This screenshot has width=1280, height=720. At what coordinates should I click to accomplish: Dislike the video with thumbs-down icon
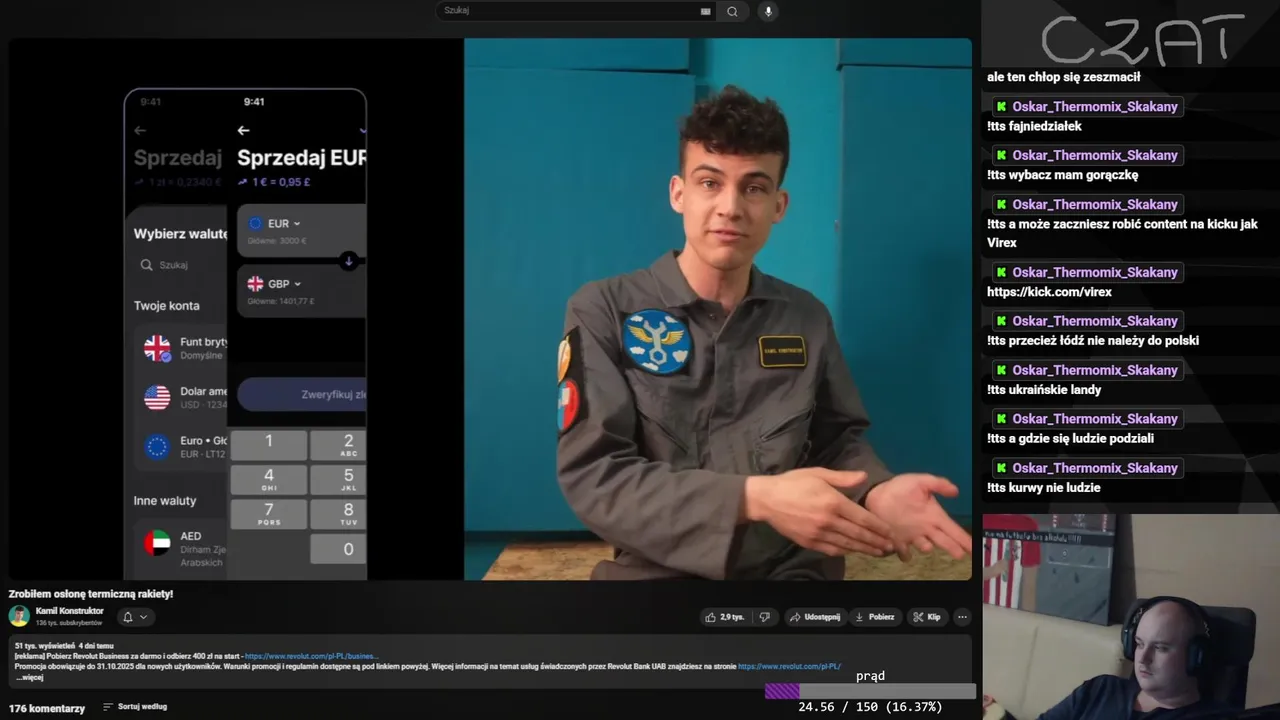click(x=765, y=617)
